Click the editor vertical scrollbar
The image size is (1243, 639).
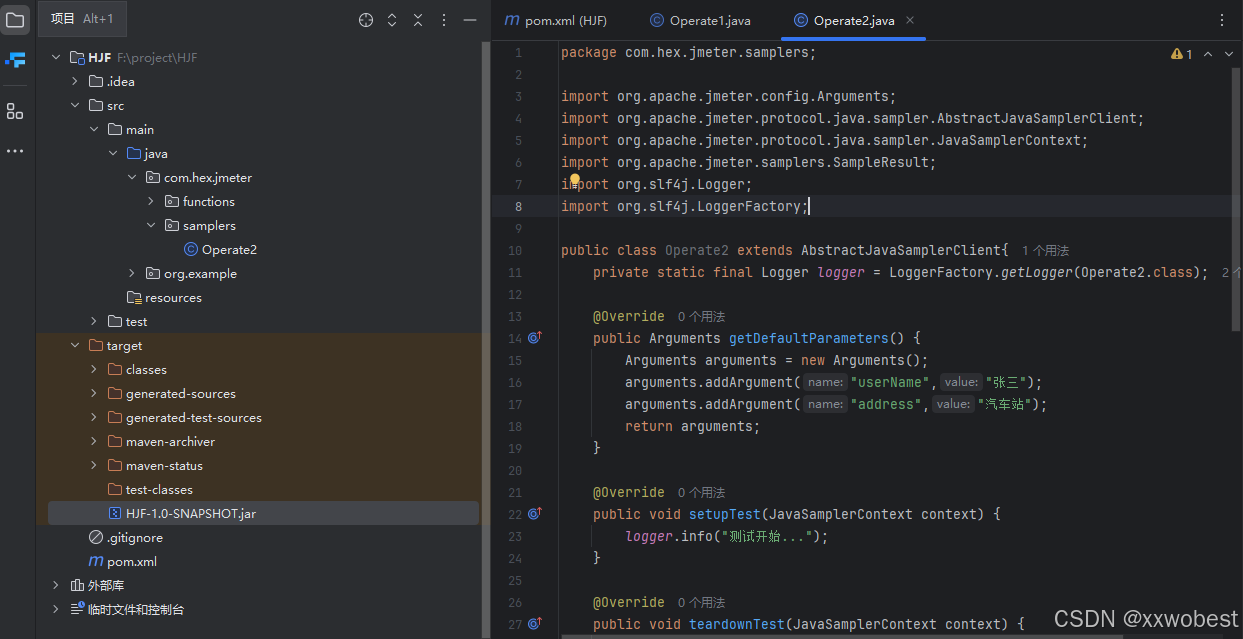[x=1237, y=200]
